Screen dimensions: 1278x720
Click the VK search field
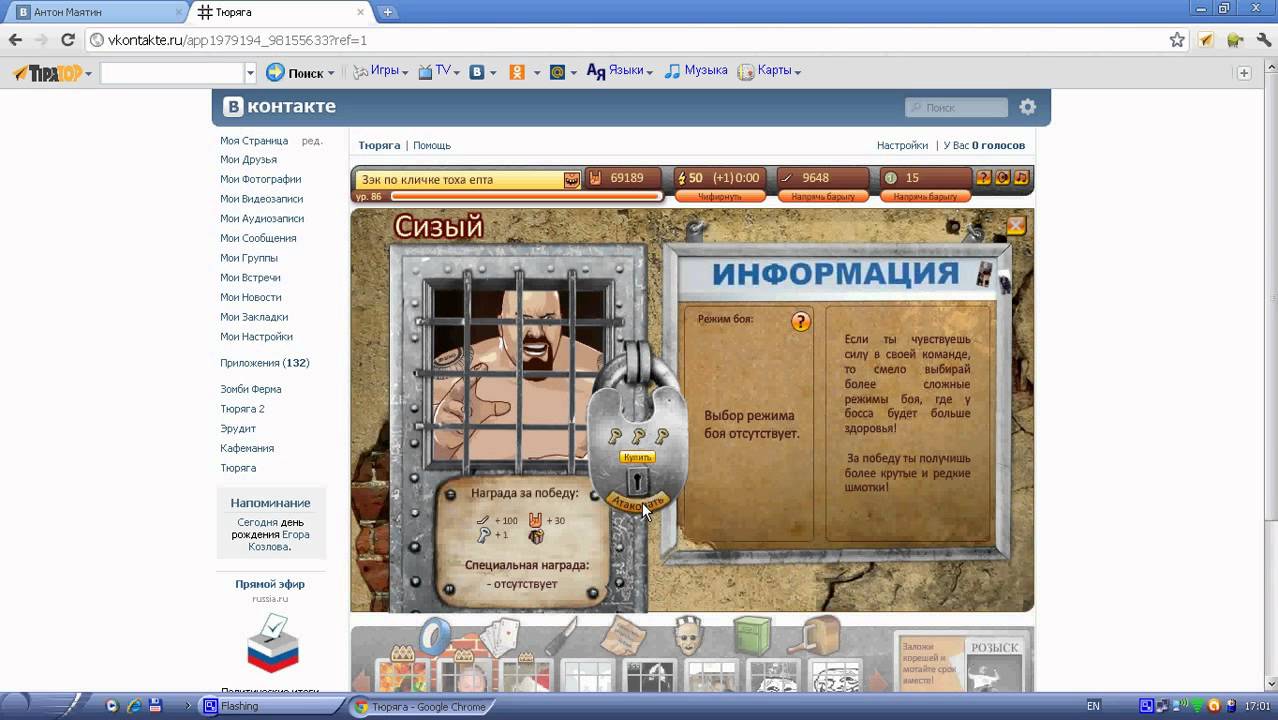click(x=957, y=107)
